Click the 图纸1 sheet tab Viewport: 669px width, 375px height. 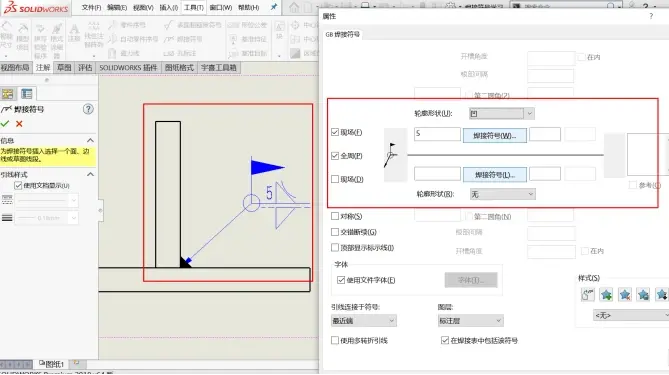(52, 364)
